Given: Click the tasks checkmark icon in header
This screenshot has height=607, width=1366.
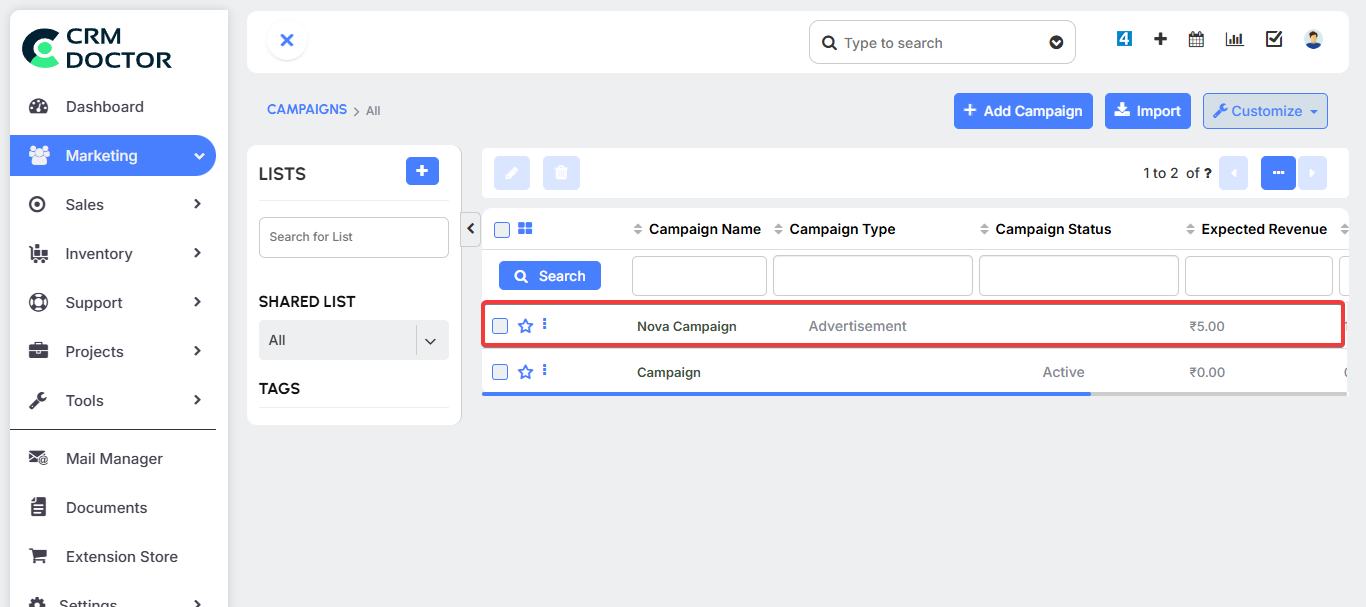Looking at the screenshot, I should [x=1273, y=38].
